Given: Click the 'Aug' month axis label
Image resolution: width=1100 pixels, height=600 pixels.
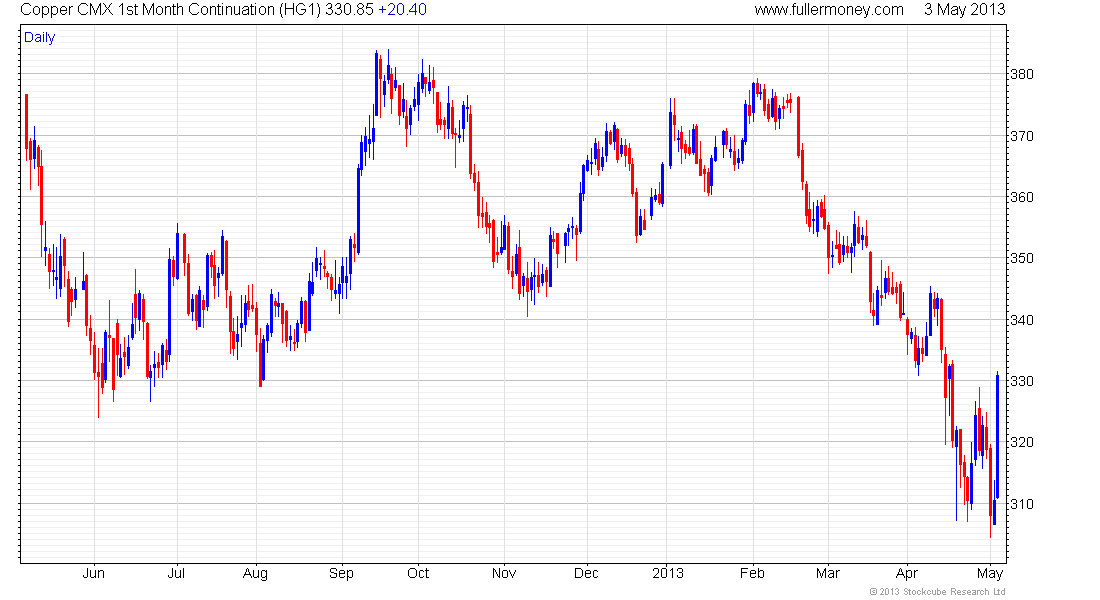Looking at the screenshot, I should (255, 574).
